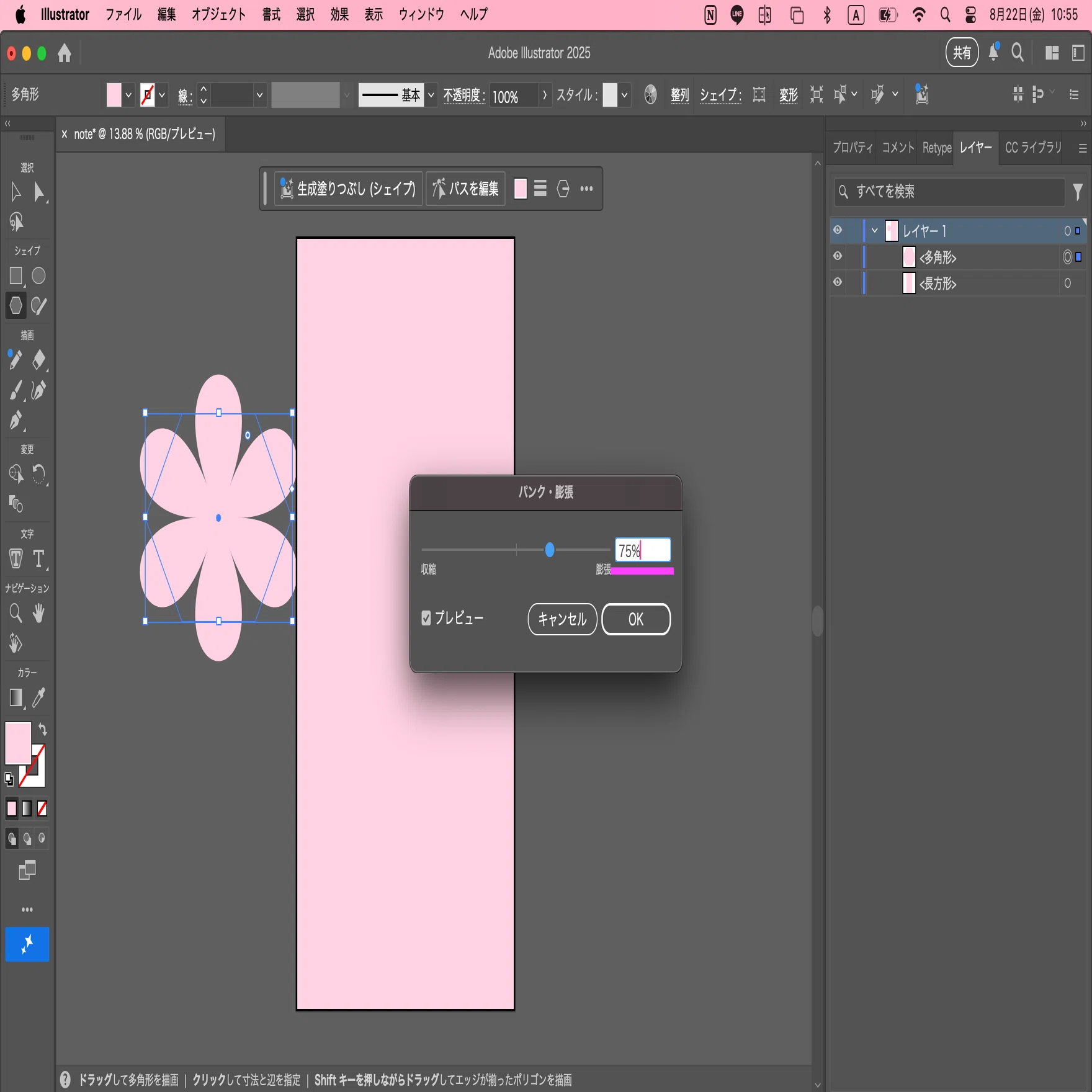This screenshot has width=1092, height=1092.
Task: Select the Hand tool
Action: [x=39, y=613]
